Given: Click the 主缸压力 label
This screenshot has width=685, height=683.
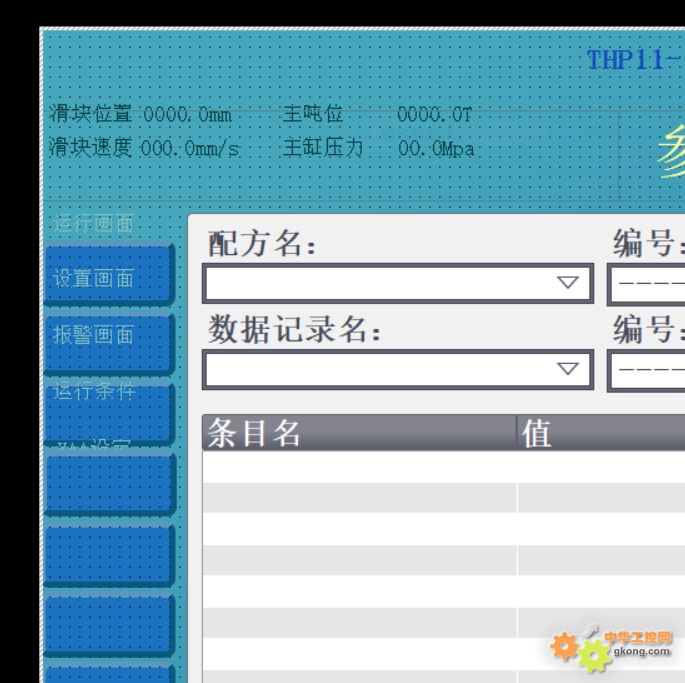Looking at the screenshot, I should click(x=323, y=147).
